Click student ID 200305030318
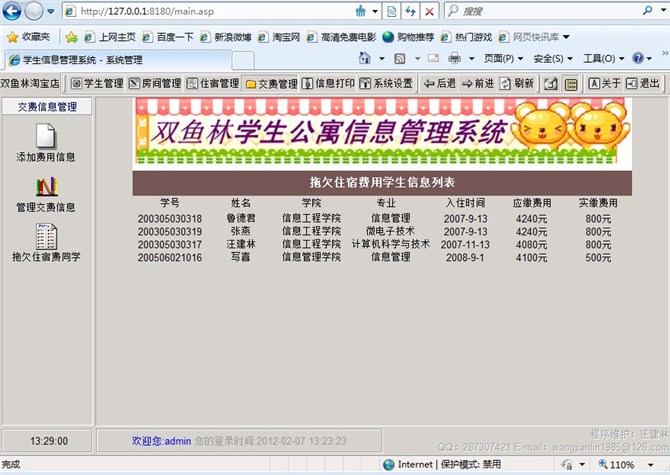Viewport: 670px width, 475px height. [x=170, y=219]
